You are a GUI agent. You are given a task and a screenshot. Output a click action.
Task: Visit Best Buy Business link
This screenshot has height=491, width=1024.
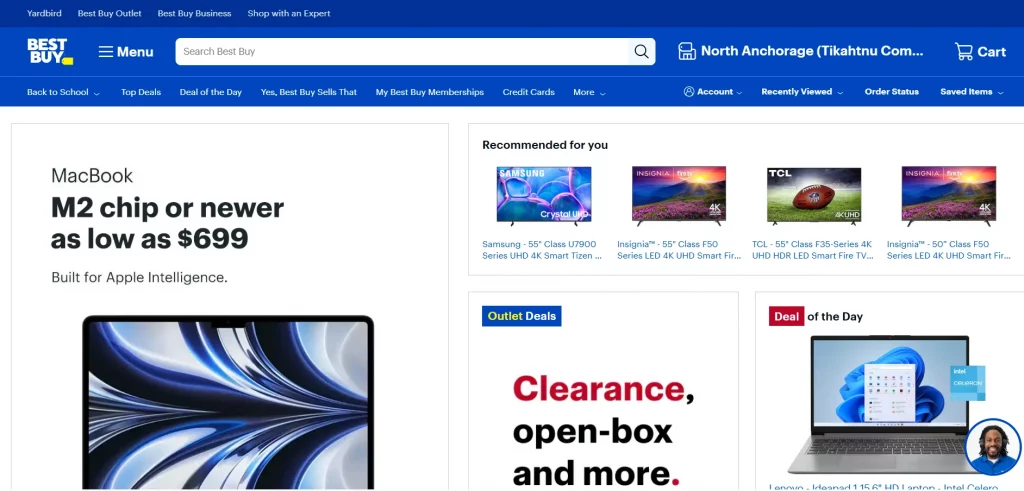[194, 13]
